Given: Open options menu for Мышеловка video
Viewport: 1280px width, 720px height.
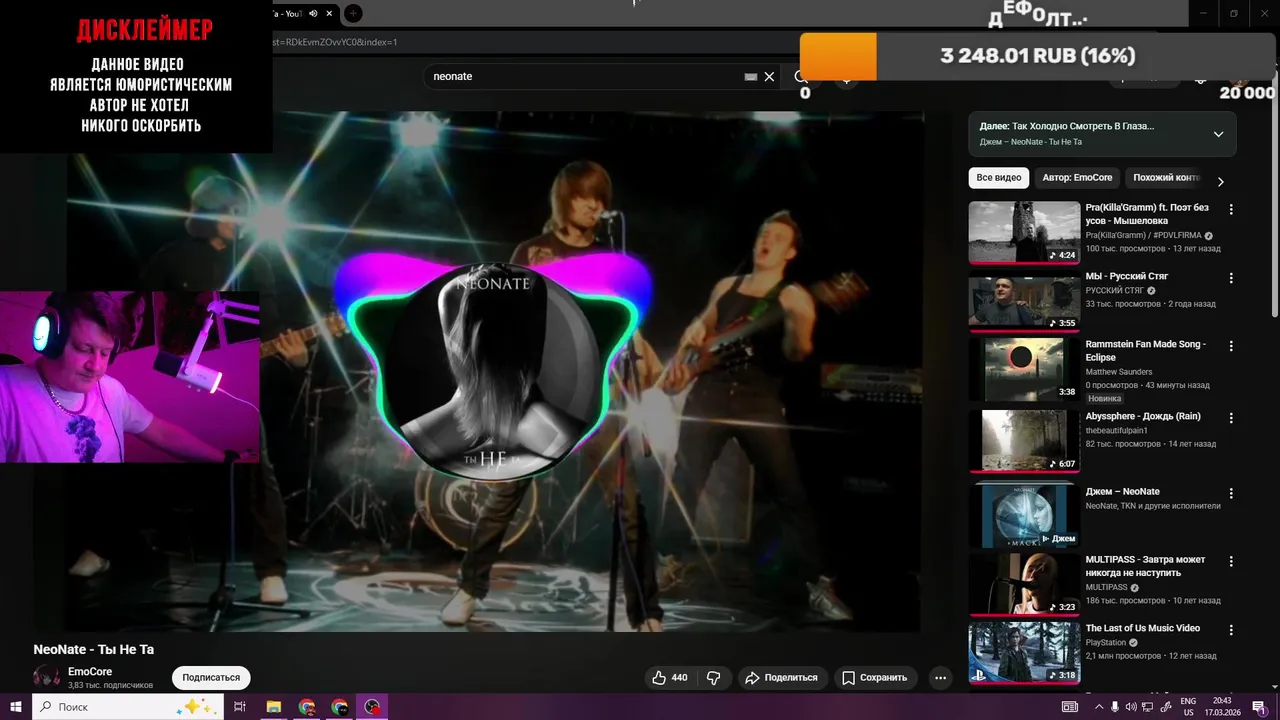Looking at the screenshot, I should tap(1231, 210).
